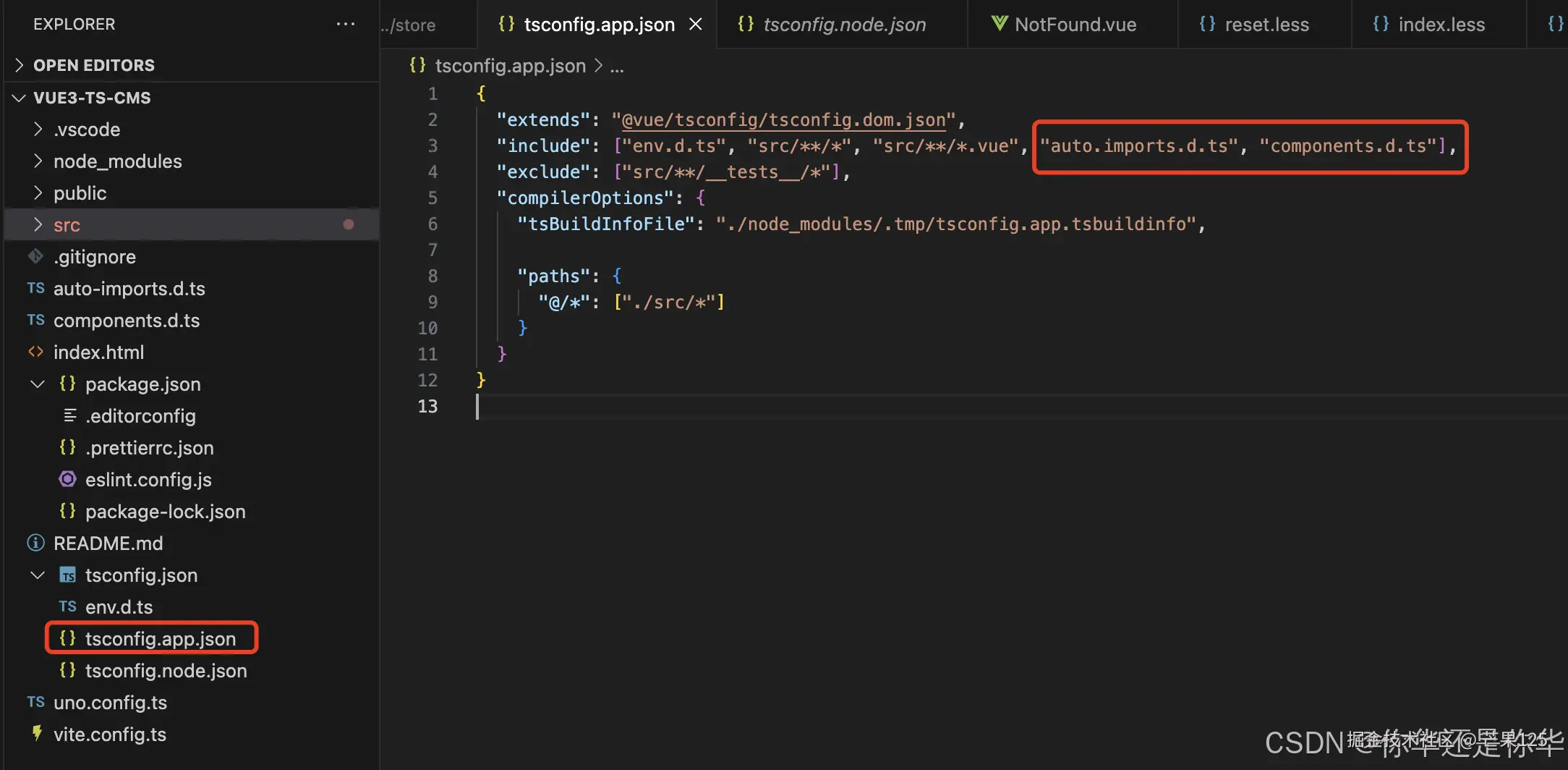
Task: Expand the .vscode folder
Action: [38, 129]
